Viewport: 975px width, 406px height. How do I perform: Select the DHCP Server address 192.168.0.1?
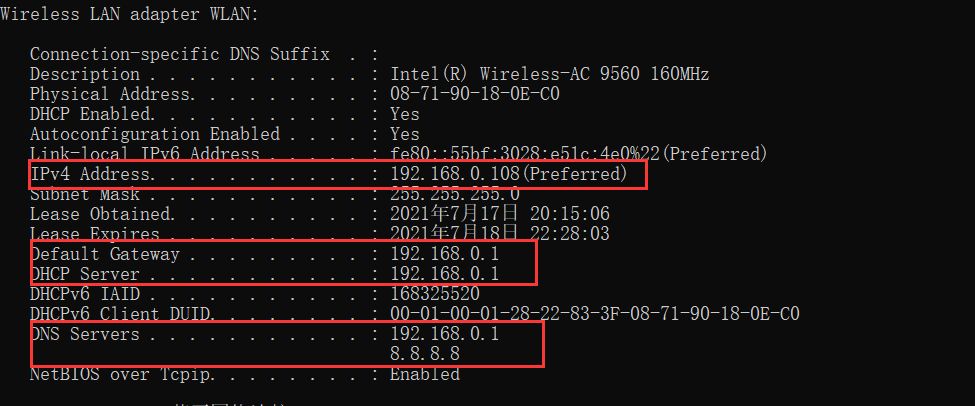444,274
